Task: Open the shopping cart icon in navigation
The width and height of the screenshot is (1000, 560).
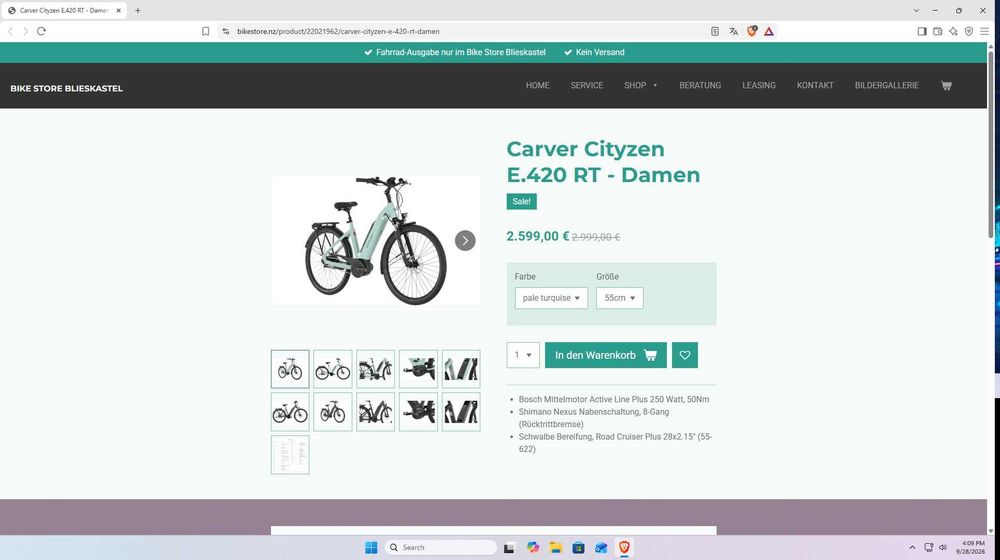Action: [946, 85]
